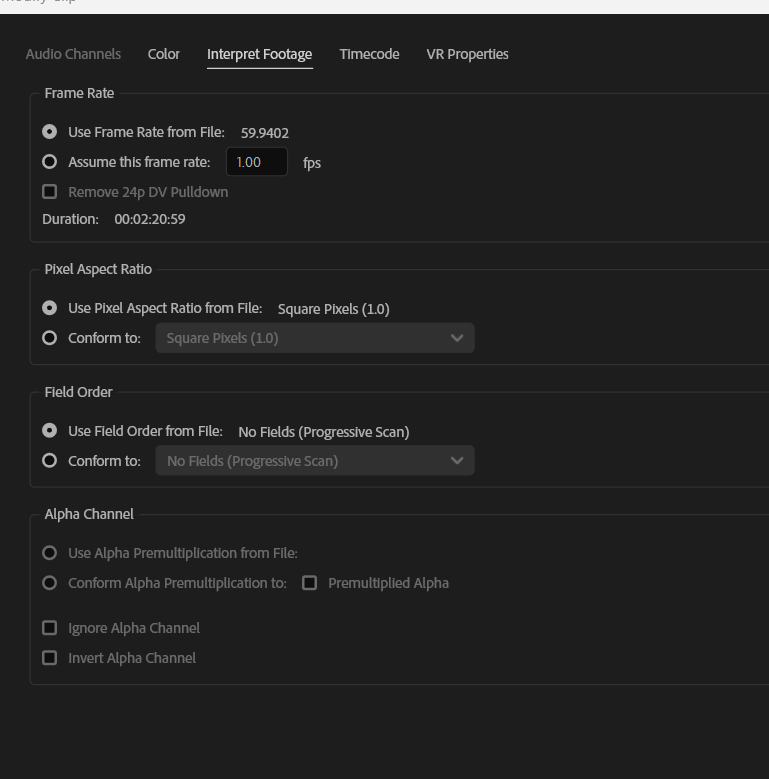Viewport: 769px width, 779px height.
Task: Click the frame rate fps input field
Action: [257, 162]
